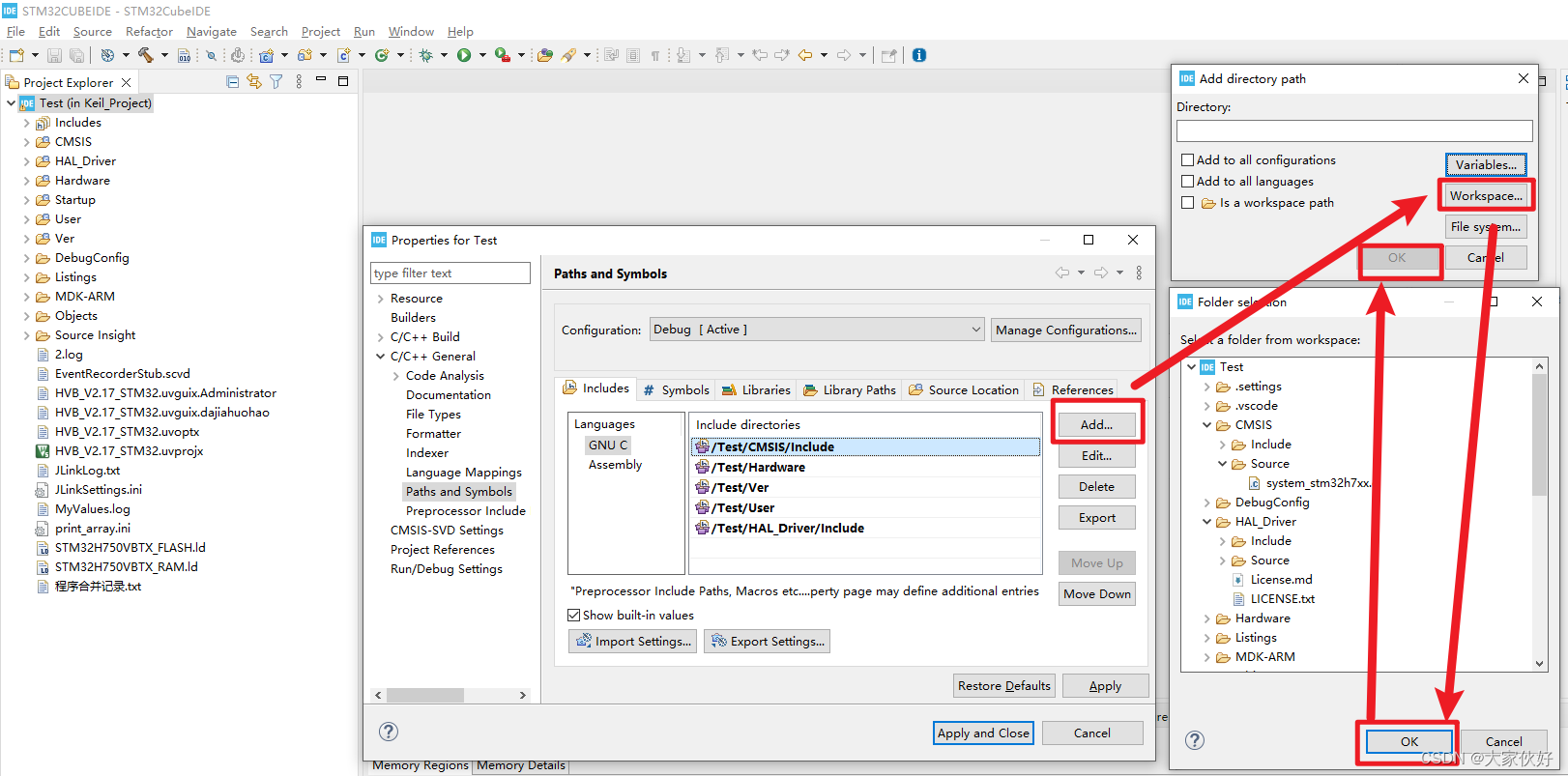
Task: Click Link with Editor icon in Project Explorer
Action: (254, 82)
